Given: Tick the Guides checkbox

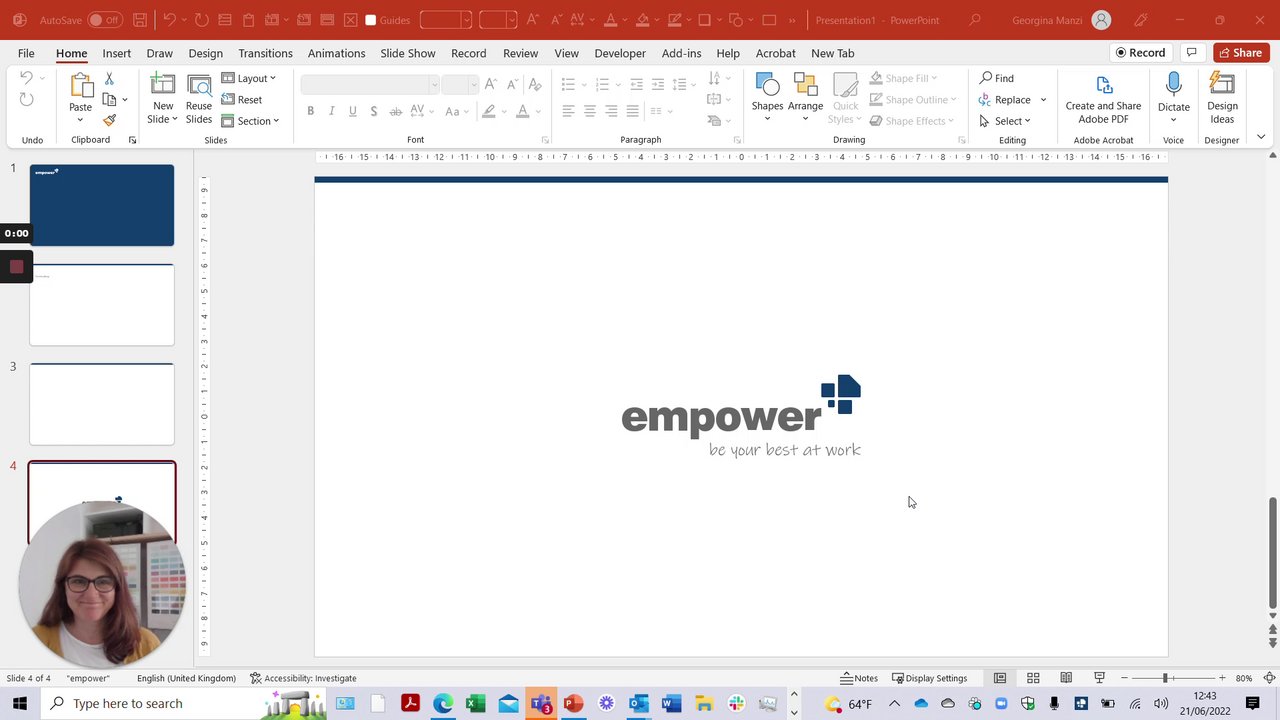Looking at the screenshot, I should click(371, 20).
